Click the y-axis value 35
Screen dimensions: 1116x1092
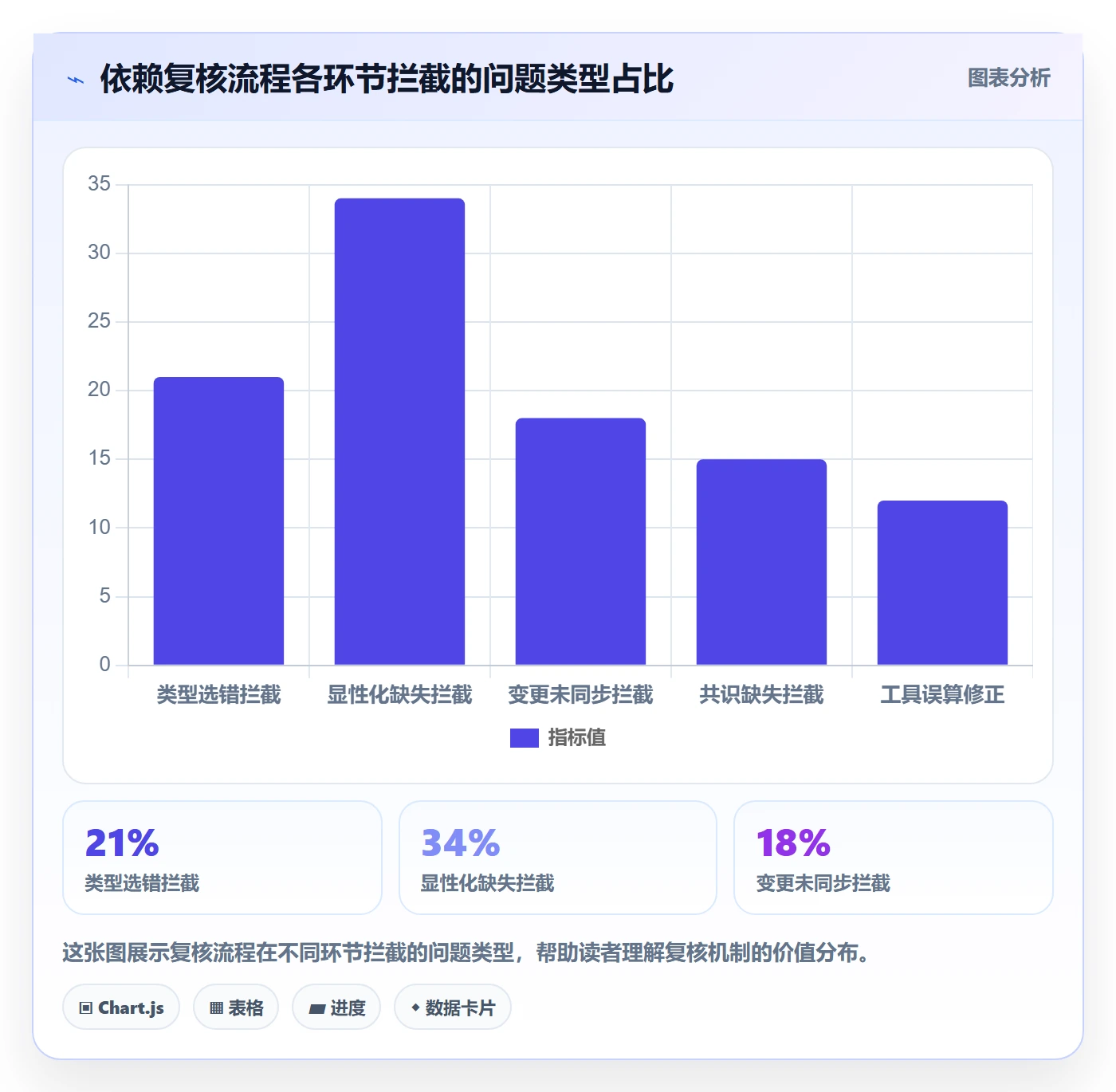tap(99, 184)
